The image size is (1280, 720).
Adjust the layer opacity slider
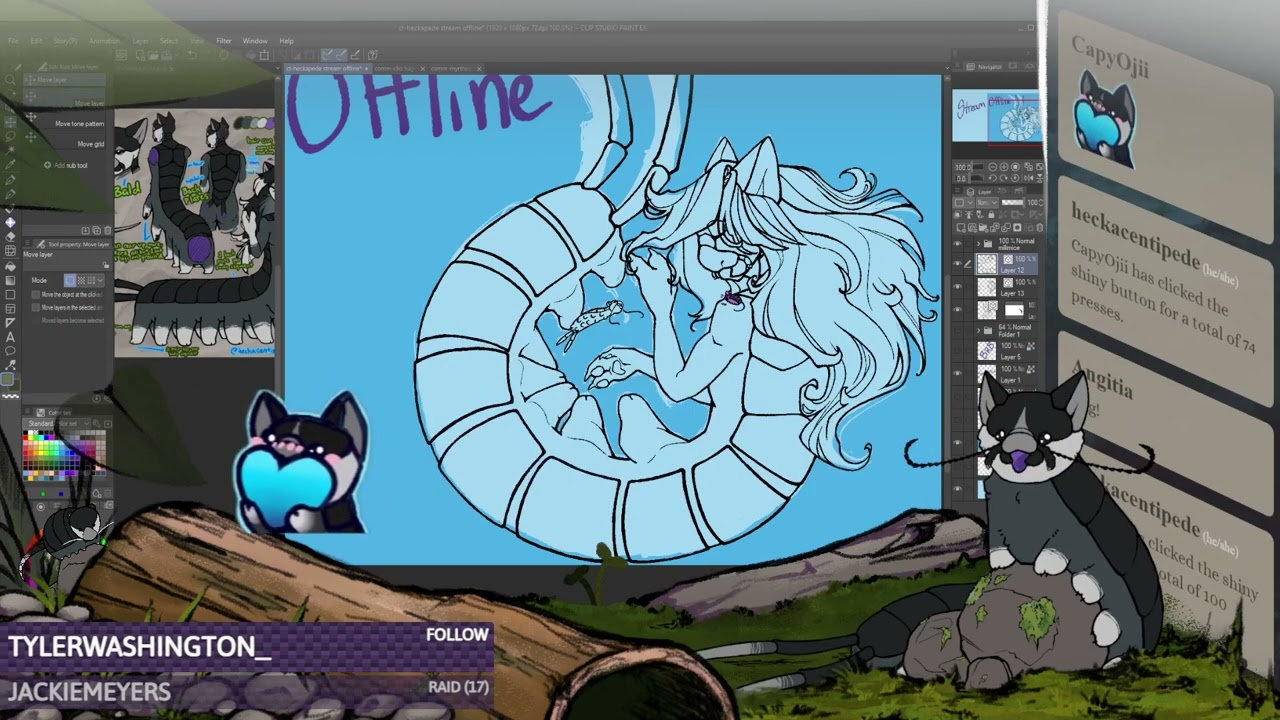point(1012,202)
